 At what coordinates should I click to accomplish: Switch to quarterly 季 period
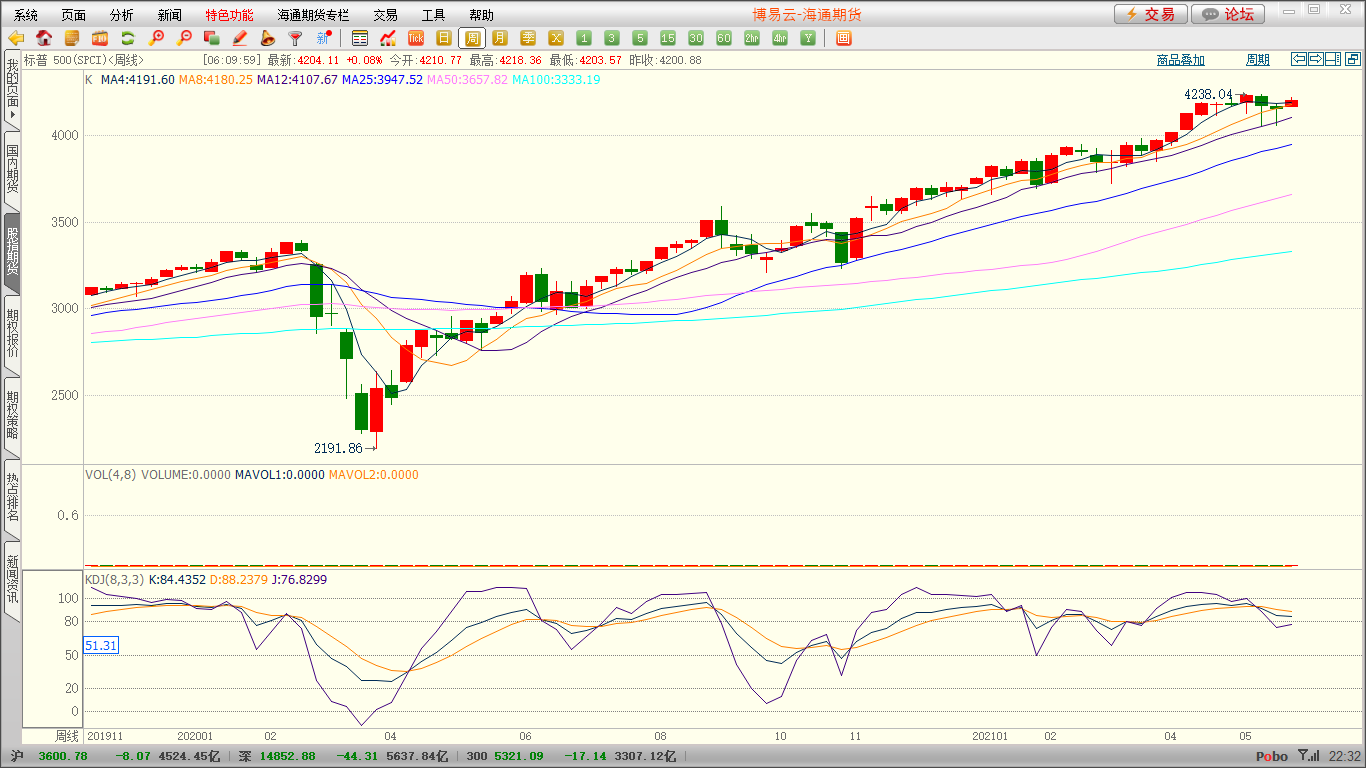click(528, 38)
